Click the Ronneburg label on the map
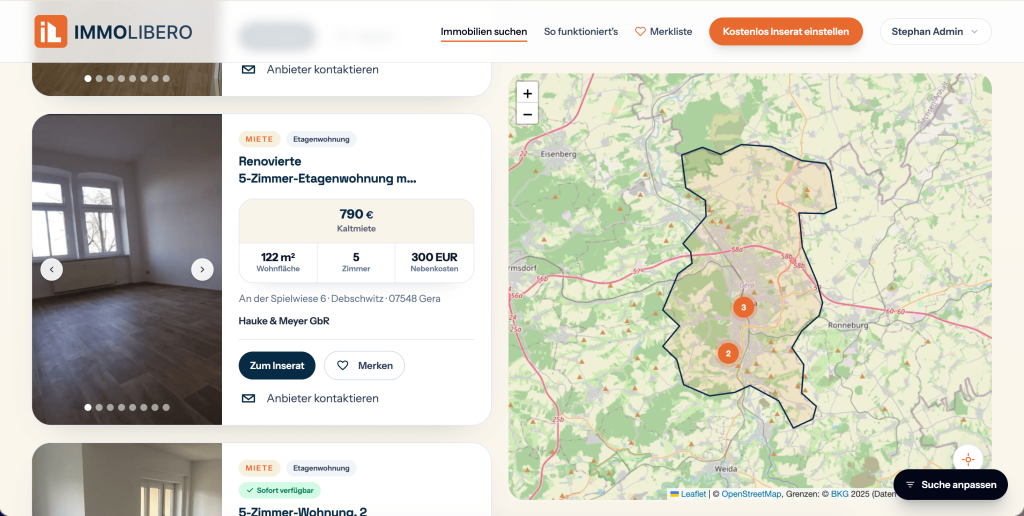 pyautogui.click(x=848, y=325)
